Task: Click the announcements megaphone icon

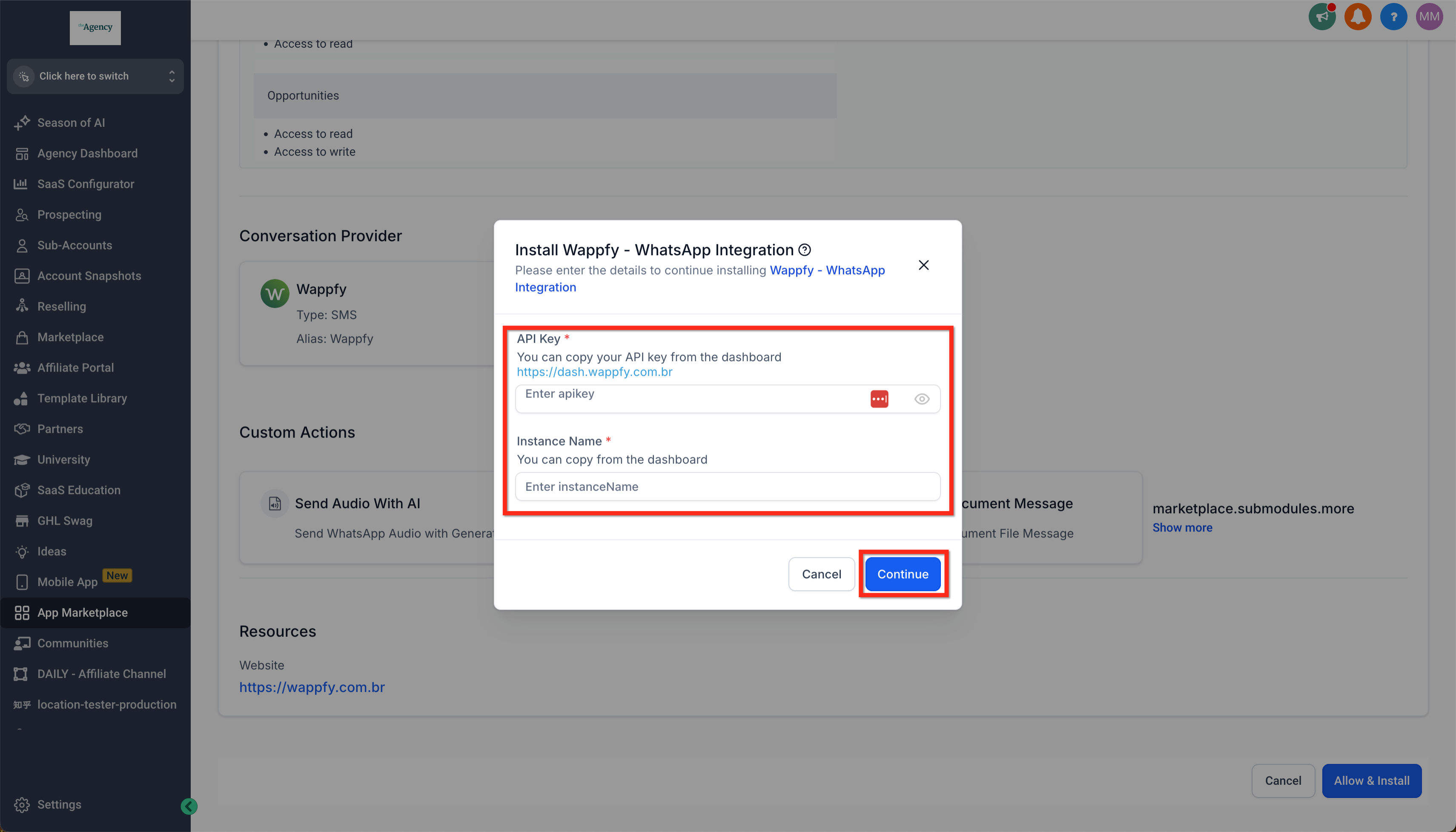Action: (1321, 17)
